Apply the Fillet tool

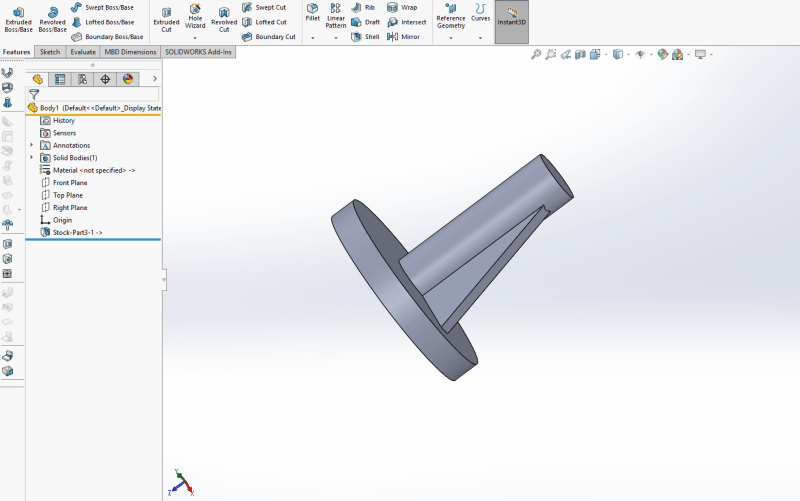tap(312, 12)
